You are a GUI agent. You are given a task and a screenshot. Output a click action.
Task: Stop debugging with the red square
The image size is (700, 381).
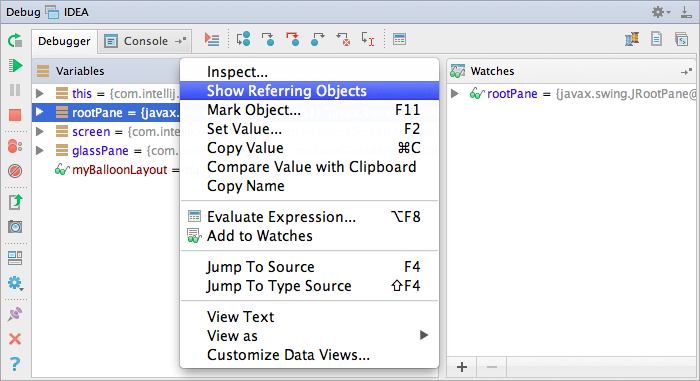pyautogui.click(x=15, y=115)
